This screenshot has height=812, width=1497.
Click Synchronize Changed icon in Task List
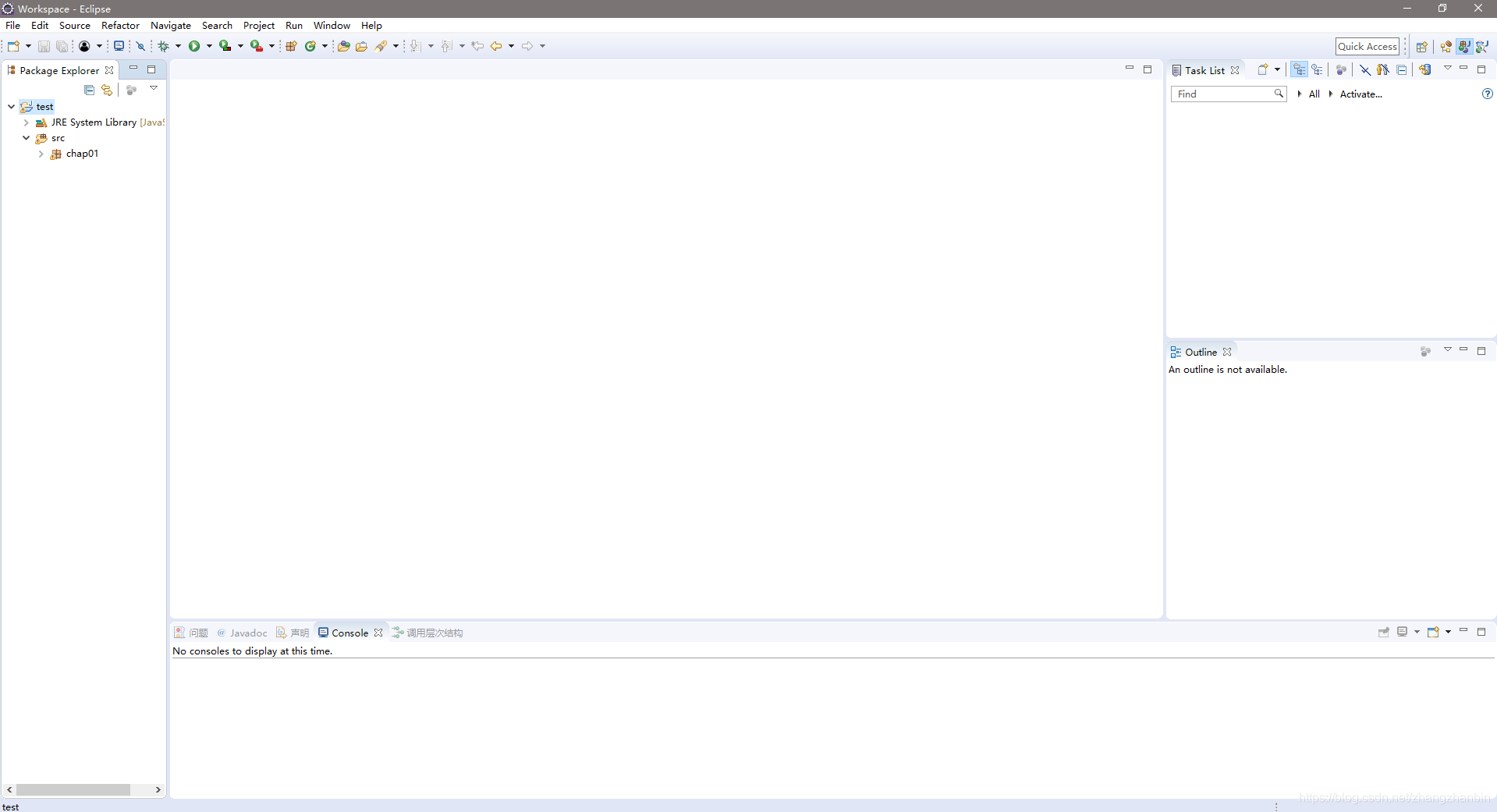1425,69
